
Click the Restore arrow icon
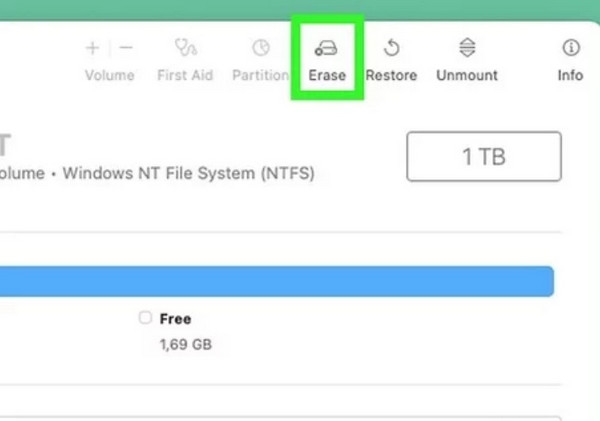[x=391, y=48]
